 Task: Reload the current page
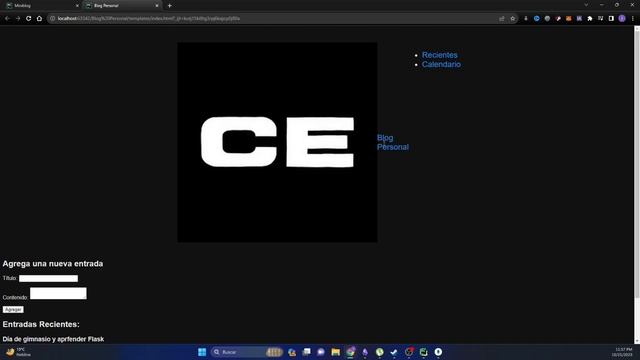(x=29, y=18)
